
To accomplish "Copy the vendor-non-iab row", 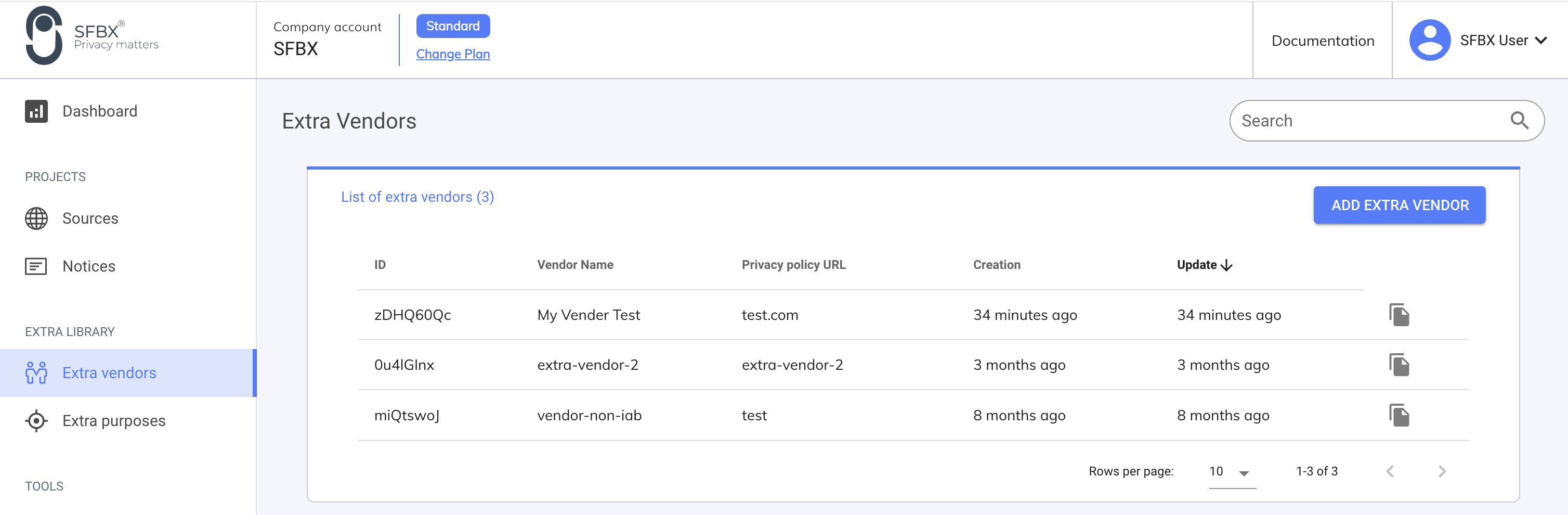I will click(1399, 415).
